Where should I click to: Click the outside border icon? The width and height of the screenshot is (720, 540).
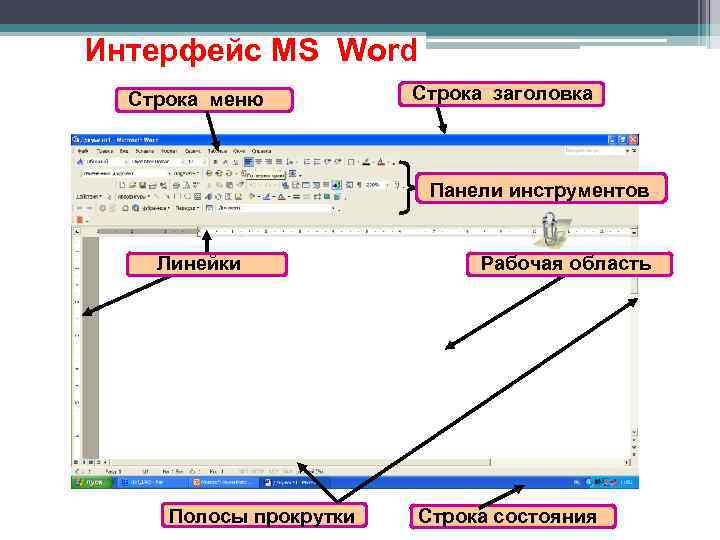(x=351, y=162)
